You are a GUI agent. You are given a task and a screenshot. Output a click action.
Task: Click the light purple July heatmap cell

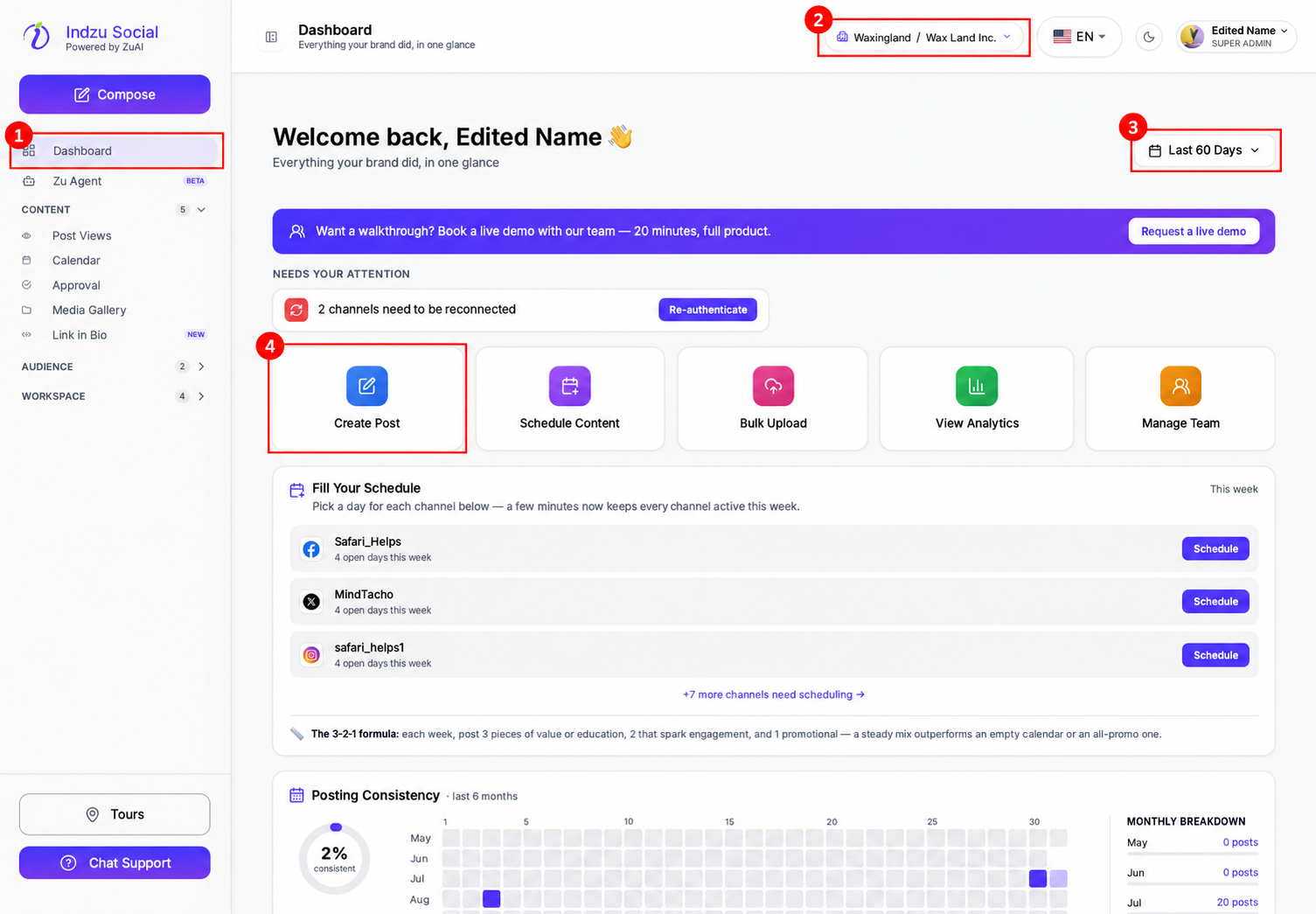1058,878
